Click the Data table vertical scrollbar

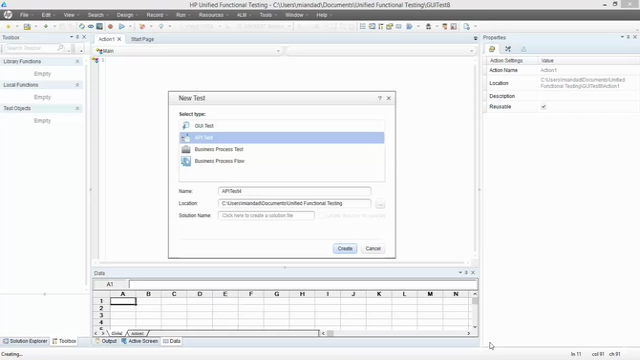pyautogui.click(x=475, y=310)
